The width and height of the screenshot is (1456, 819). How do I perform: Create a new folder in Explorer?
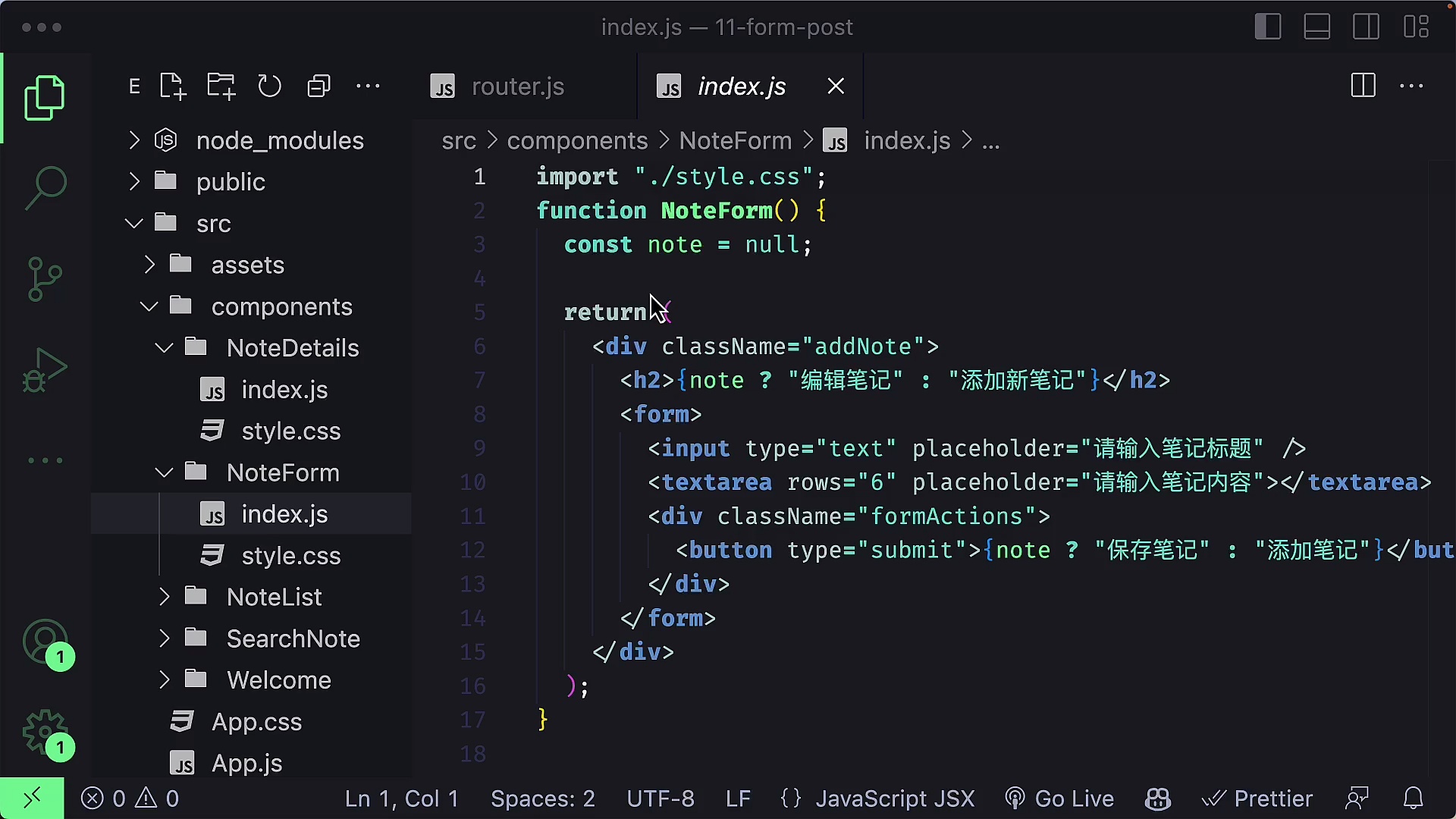(x=221, y=86)
